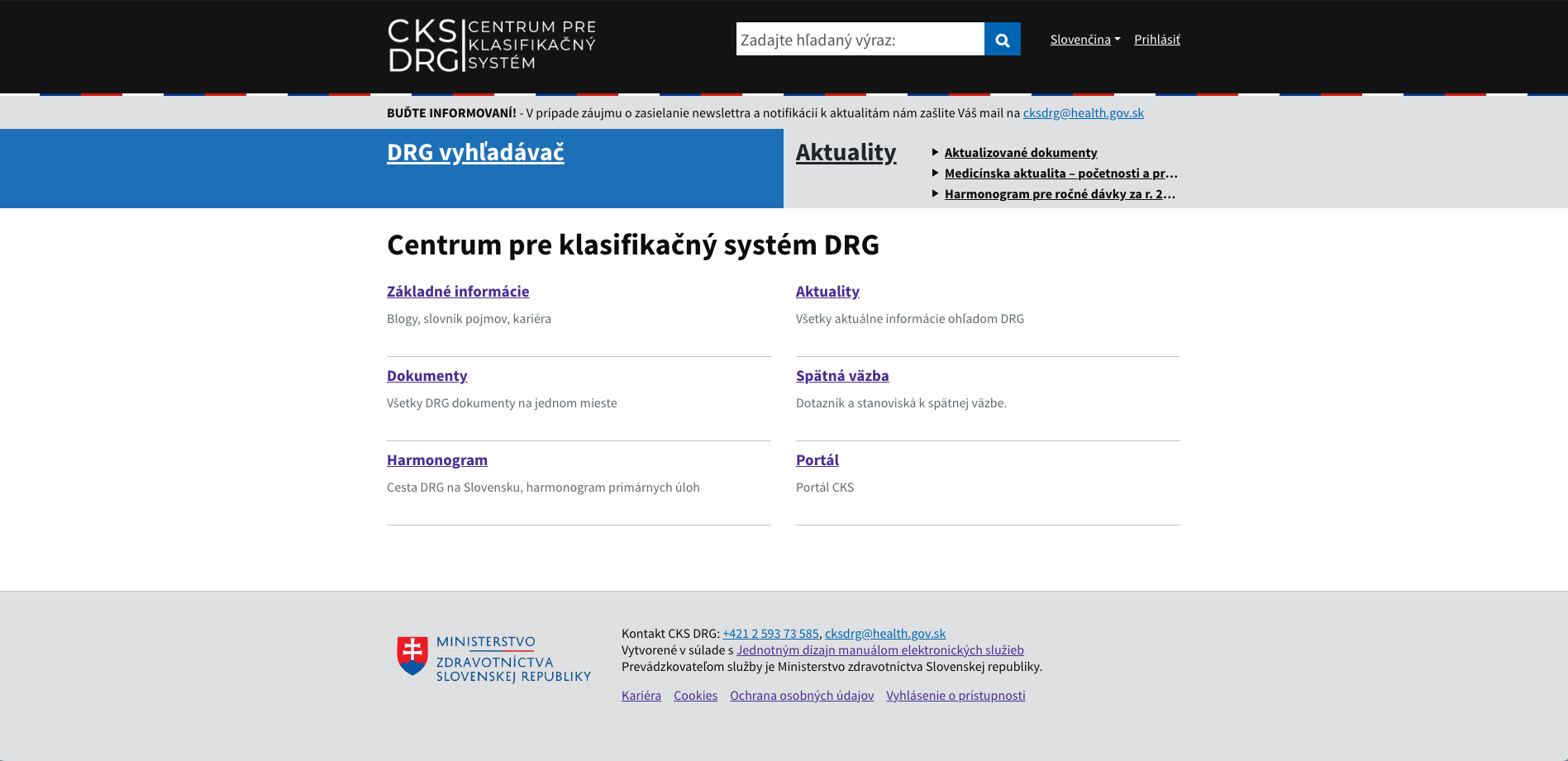Click the text 'Portál CKS'

click(x=825, y=487)
